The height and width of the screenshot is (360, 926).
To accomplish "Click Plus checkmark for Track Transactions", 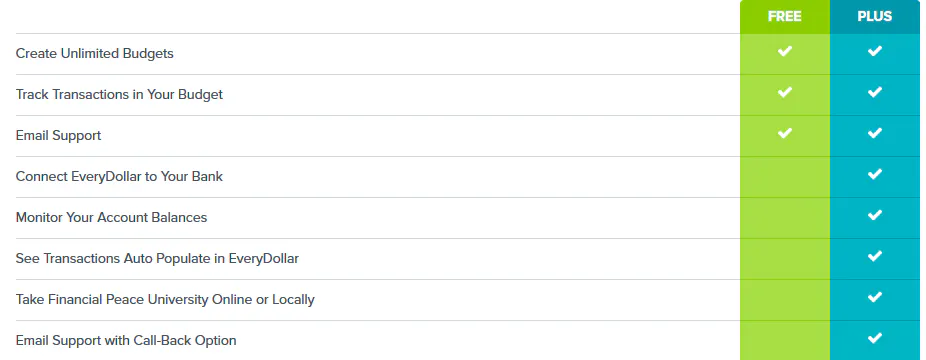I will [x=875, y=92].
